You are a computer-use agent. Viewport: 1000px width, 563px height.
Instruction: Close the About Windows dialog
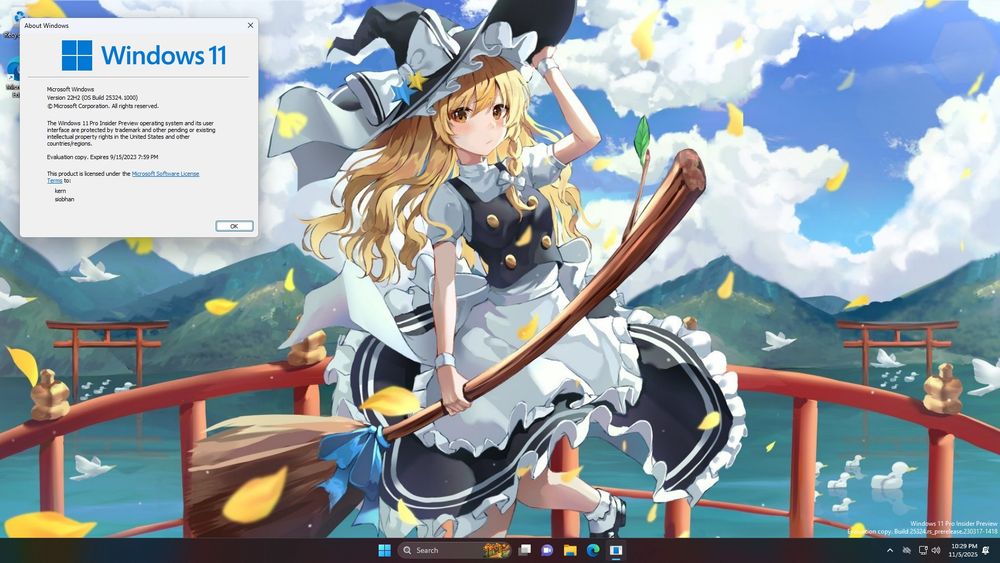coord(250,26)
